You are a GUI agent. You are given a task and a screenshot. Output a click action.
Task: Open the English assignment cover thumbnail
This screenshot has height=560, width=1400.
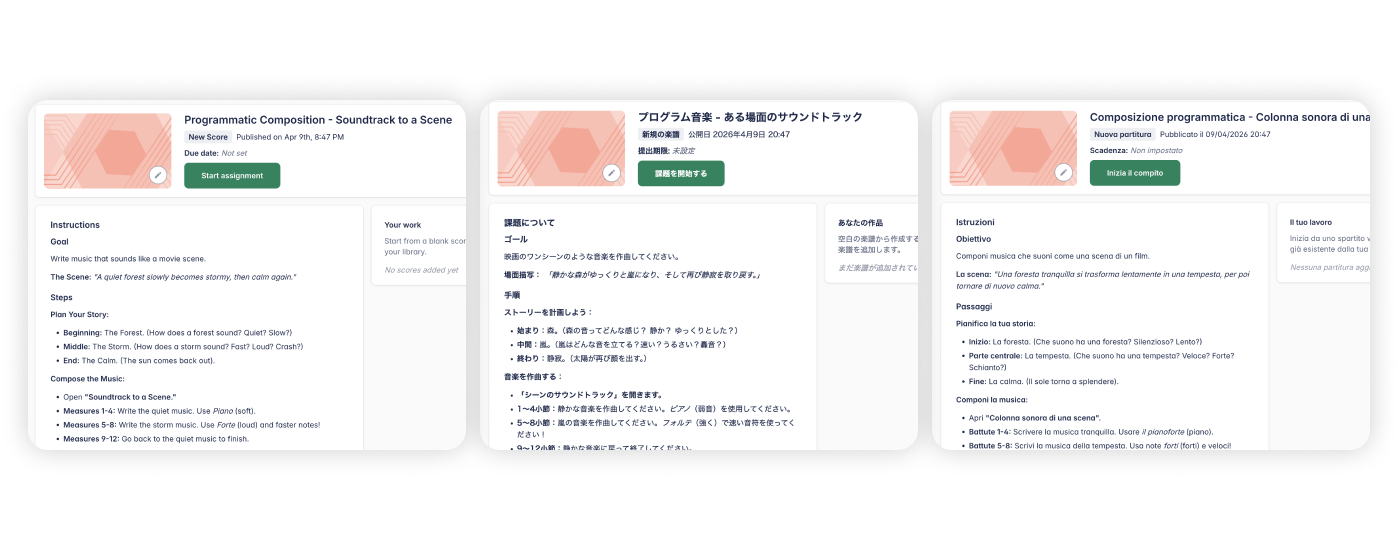tap(108, 151)
